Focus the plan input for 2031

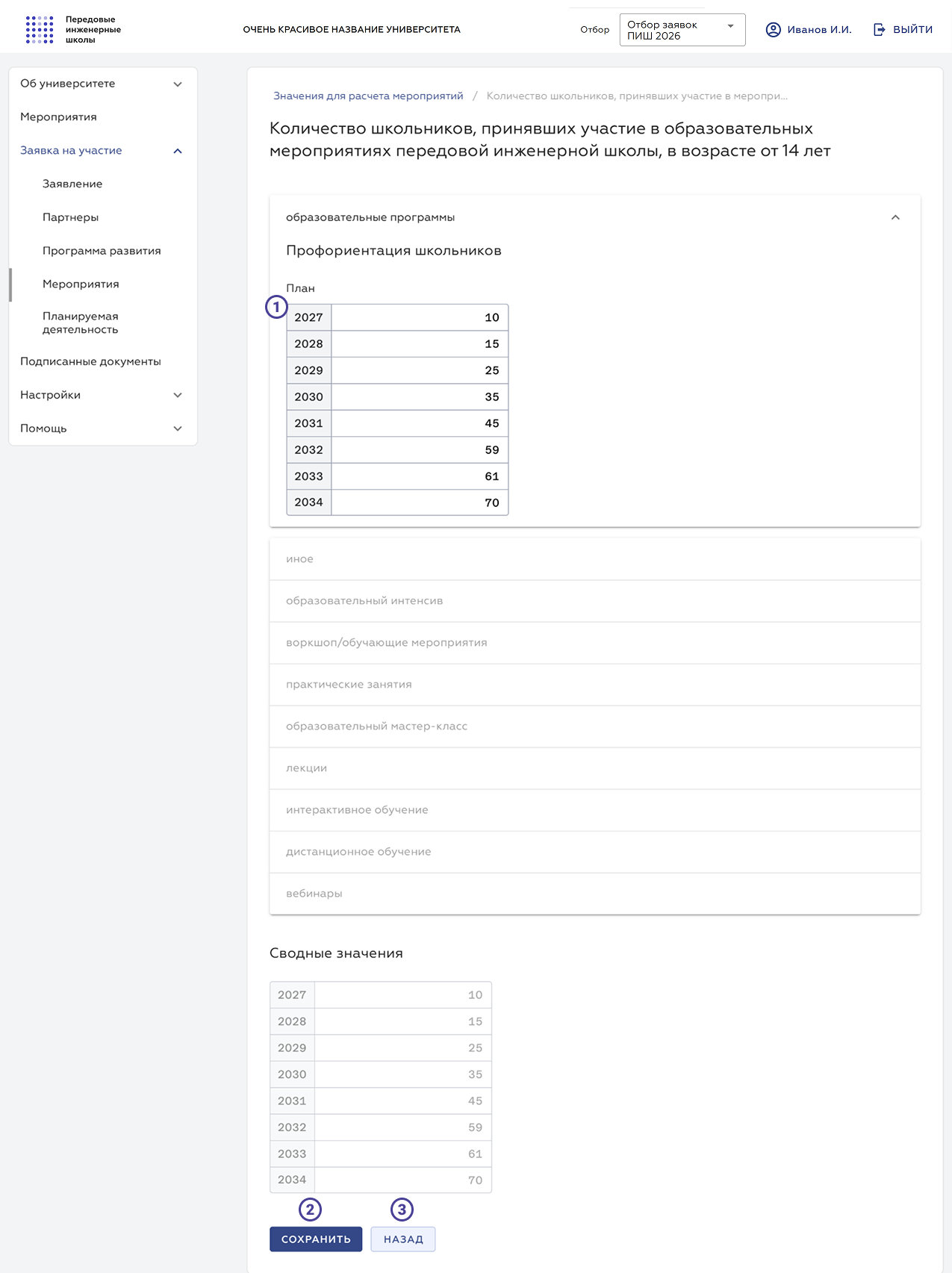[x=420, y=423]
